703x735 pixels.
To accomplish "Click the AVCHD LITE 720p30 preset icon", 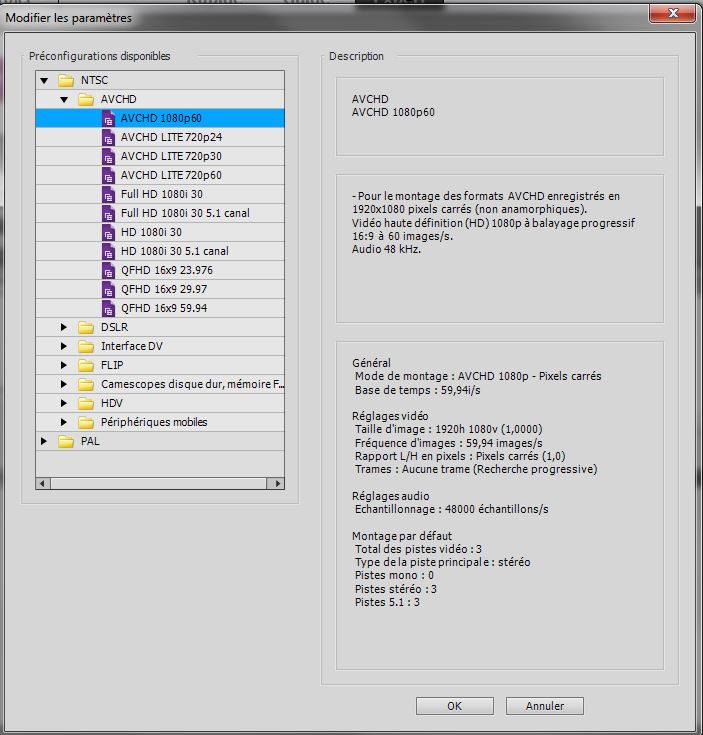I will pos(108,156).
